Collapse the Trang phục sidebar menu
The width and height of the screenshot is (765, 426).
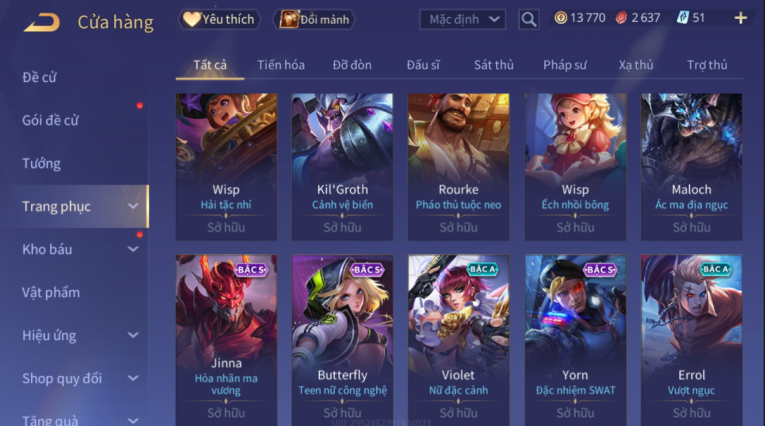[x=133, y=206]
